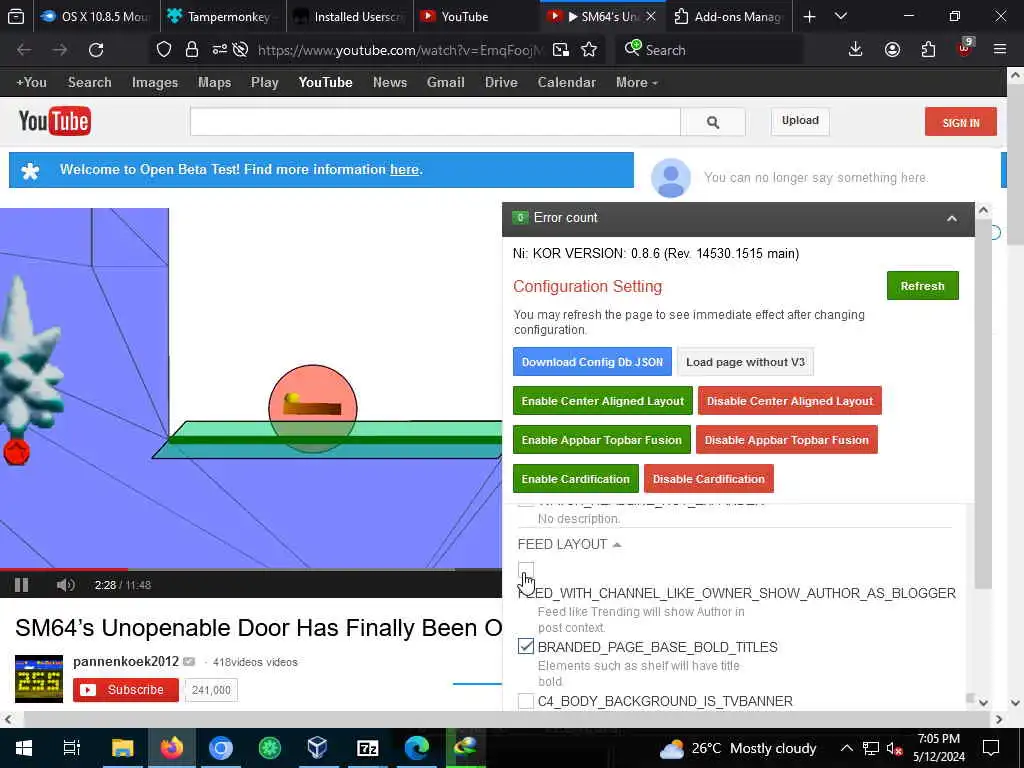The height and width of the screenshot is (768, 1024).
Task: Show hidden system tray icons
Action: (x=846, y=748)
